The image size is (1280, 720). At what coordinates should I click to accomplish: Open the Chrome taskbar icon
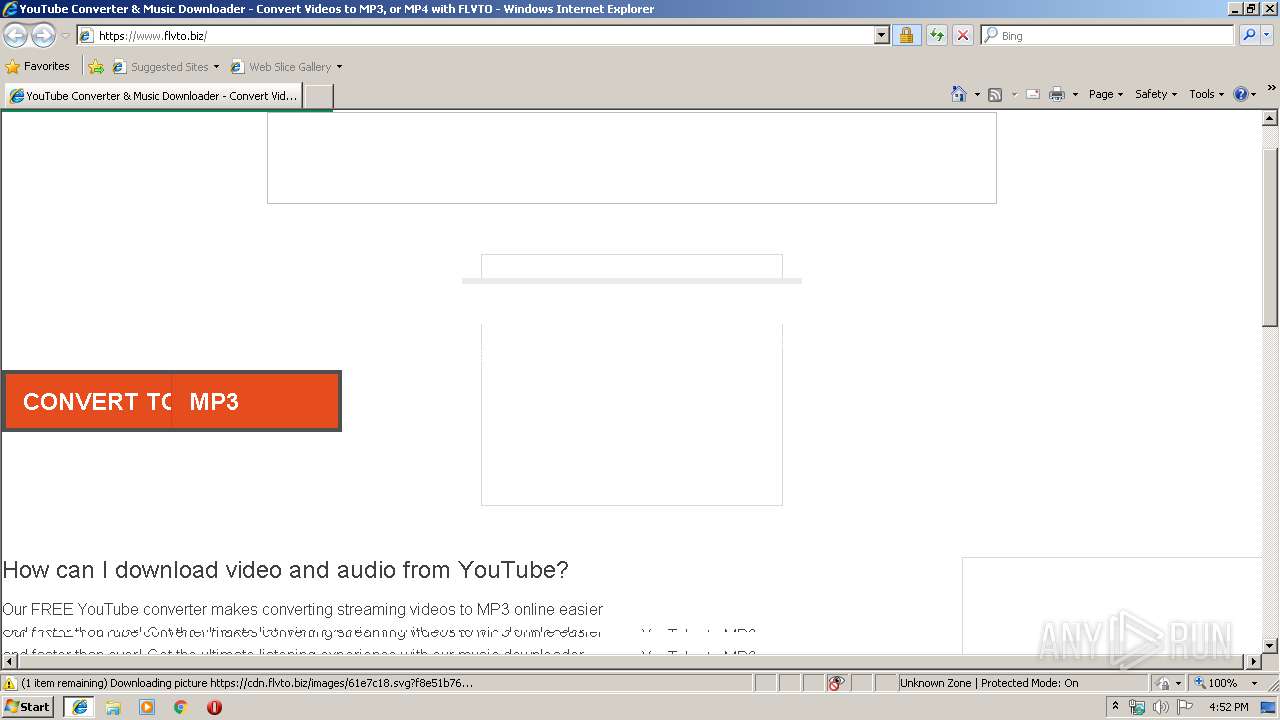click(x=181, y=707)
